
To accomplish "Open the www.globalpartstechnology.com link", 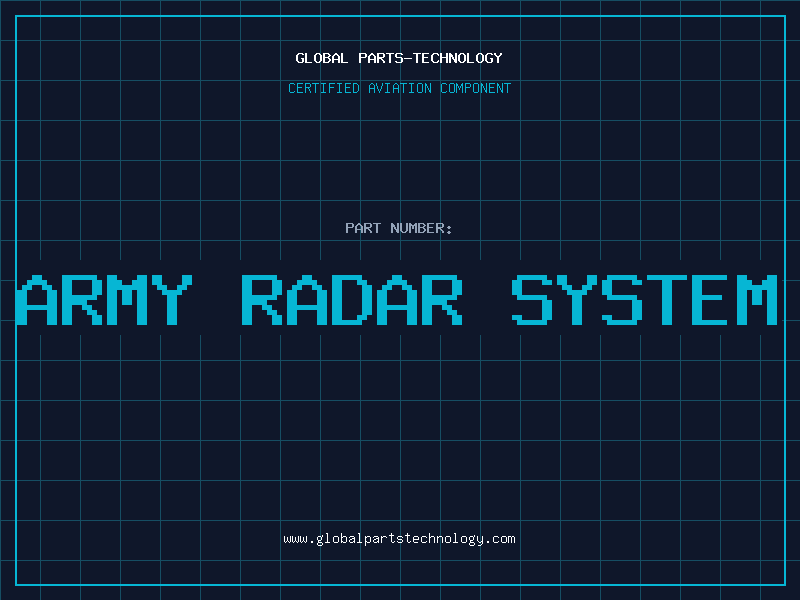I will (x=399, y=539).
